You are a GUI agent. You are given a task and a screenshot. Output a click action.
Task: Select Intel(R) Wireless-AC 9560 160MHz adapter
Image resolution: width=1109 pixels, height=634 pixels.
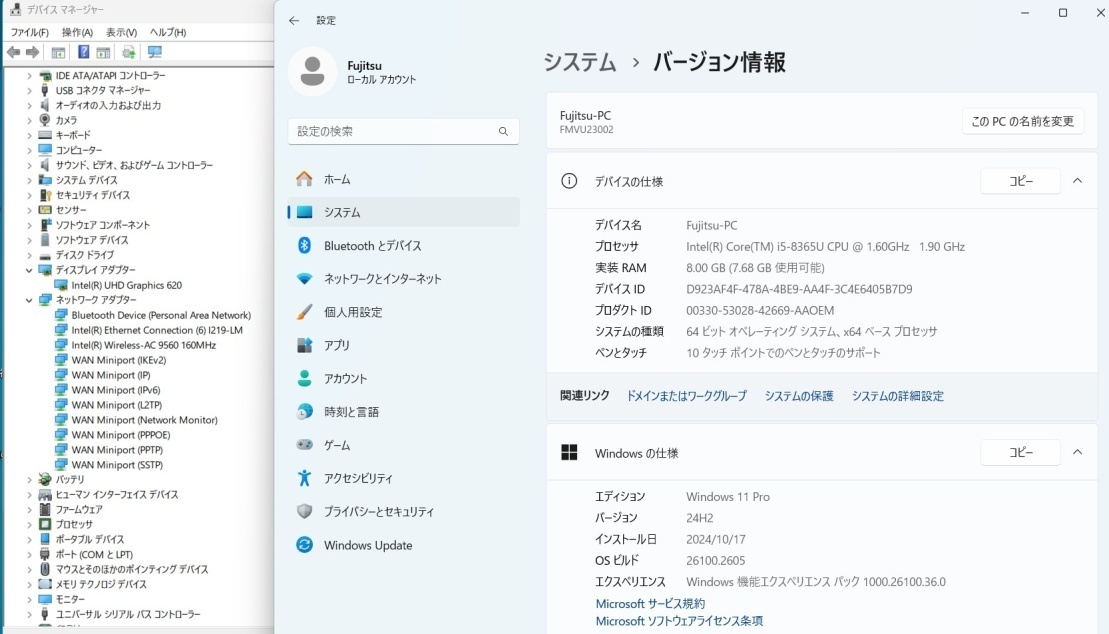click(x=144, y=345)
